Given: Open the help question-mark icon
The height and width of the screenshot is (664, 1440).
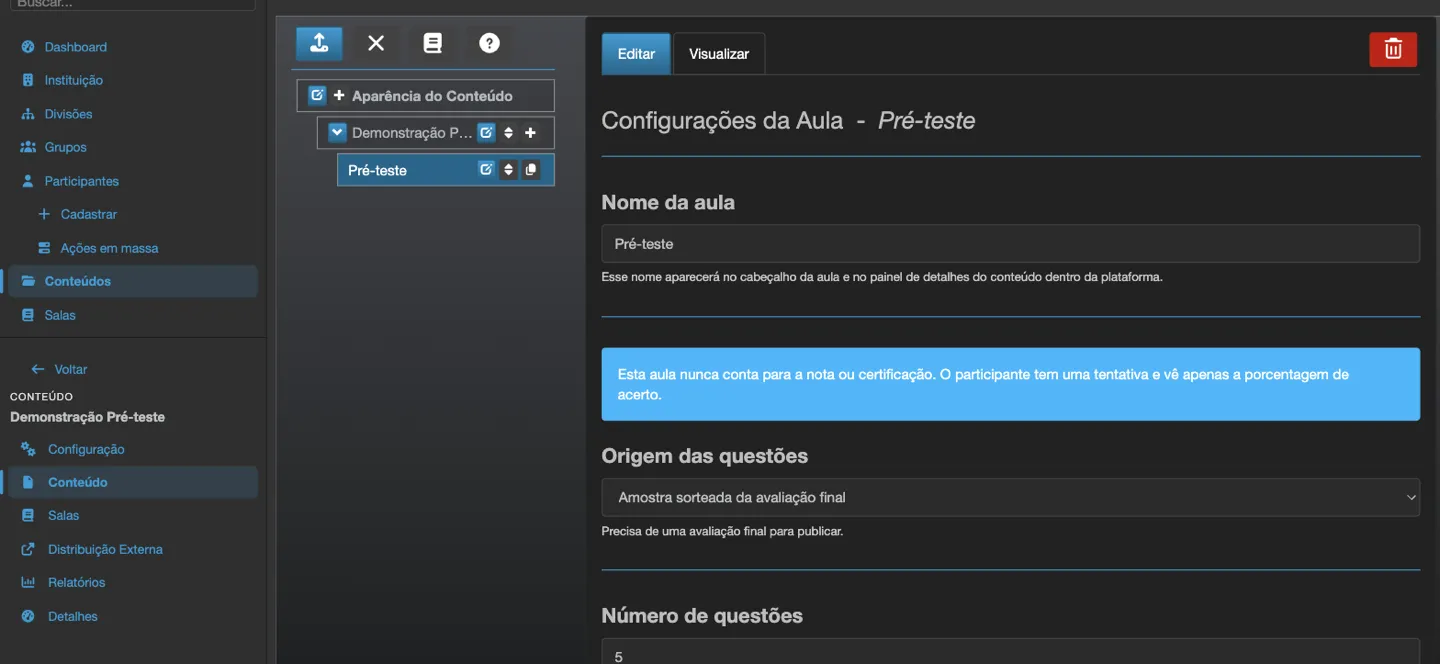Looking at the screenshot, I should 489,43.
